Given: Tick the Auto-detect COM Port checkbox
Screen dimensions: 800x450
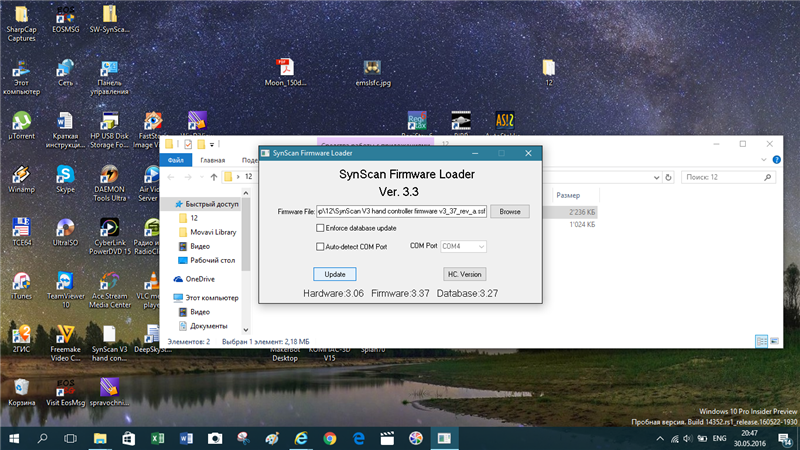Looking at the screenshot, I should tap(320, 246).
